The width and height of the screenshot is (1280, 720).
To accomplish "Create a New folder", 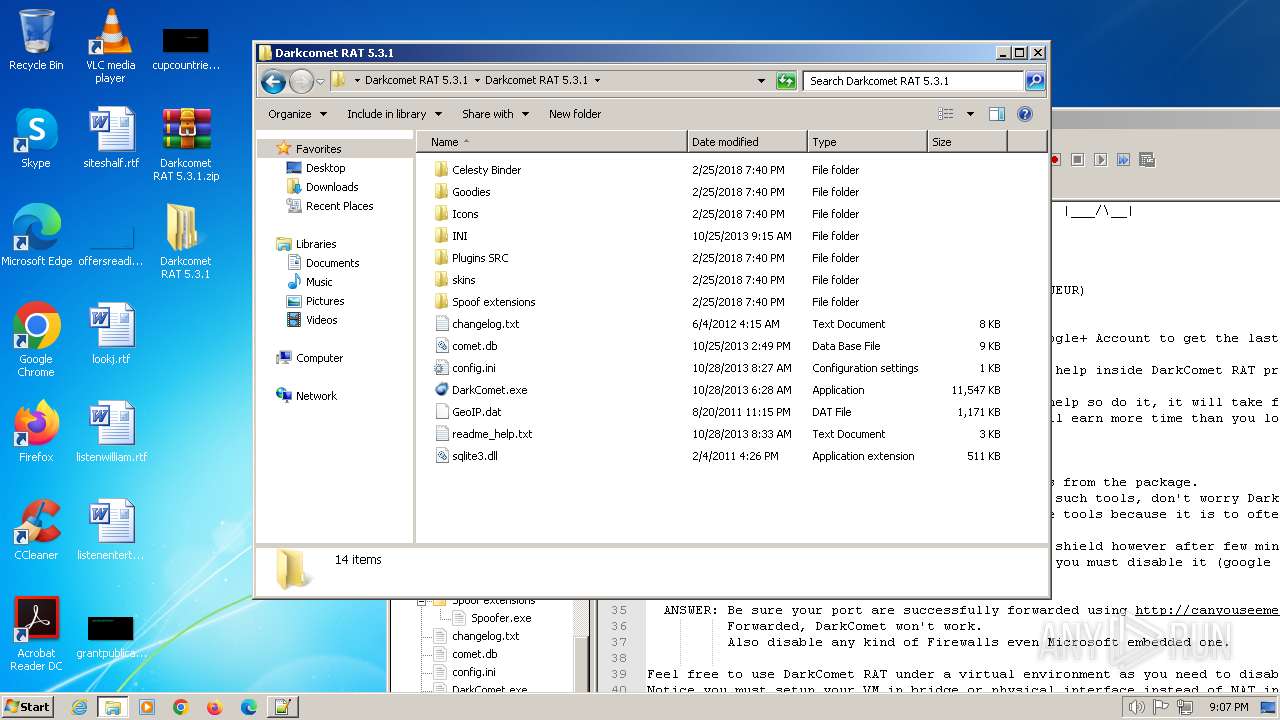I will coord(575,114).
